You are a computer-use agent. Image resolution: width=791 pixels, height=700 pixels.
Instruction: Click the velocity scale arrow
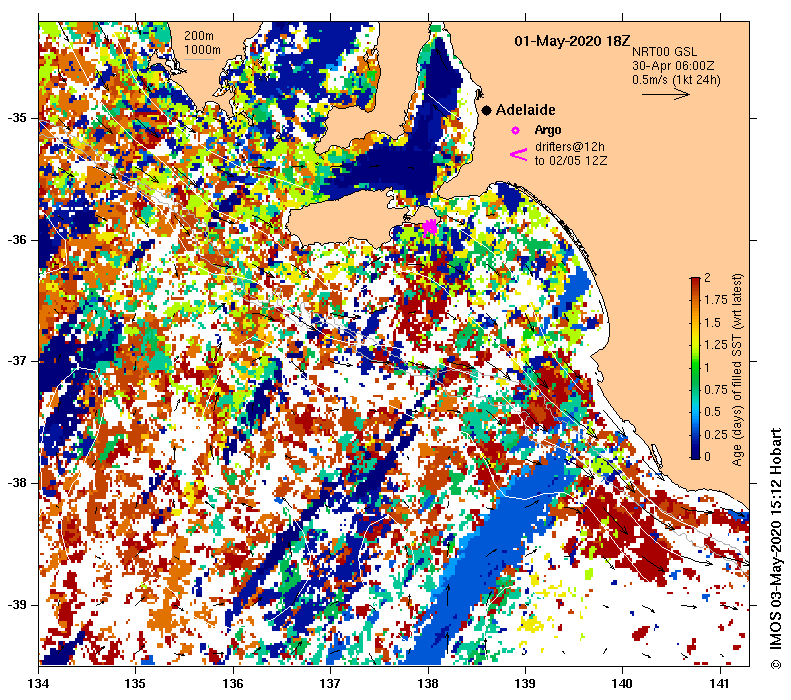pyautogui.click(x=665, y=95)
